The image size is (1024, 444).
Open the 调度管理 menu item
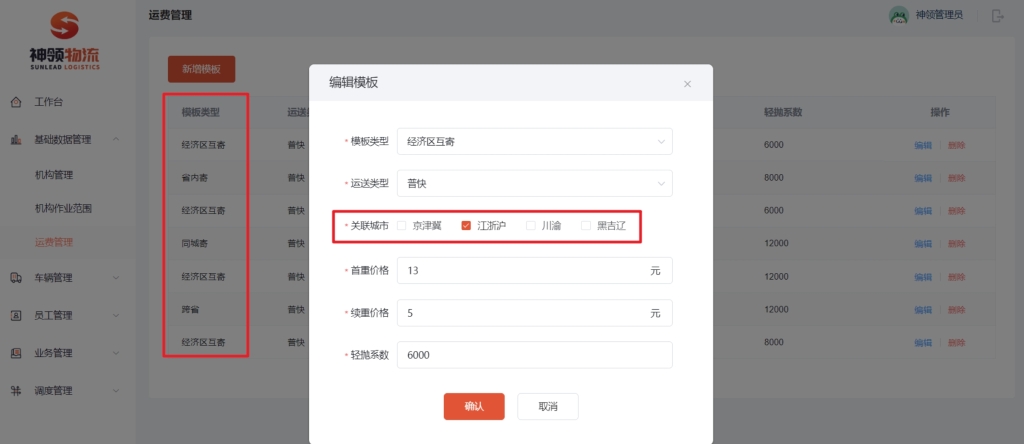tap(54, 391)
